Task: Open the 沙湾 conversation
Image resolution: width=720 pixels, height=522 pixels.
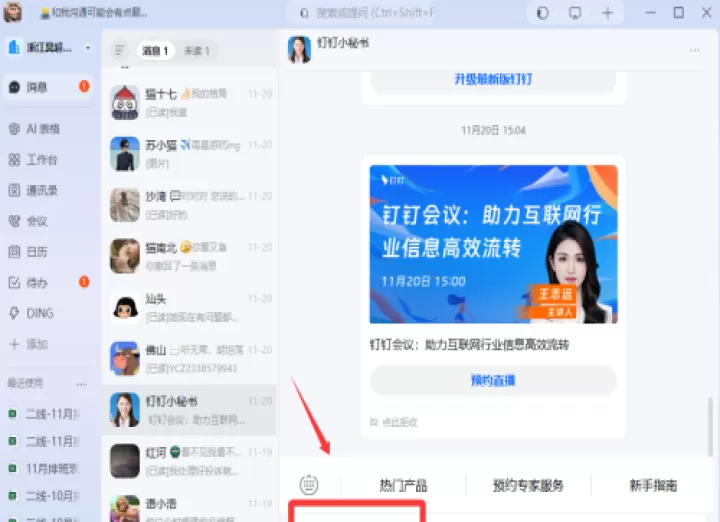Action: click(189, 205)
